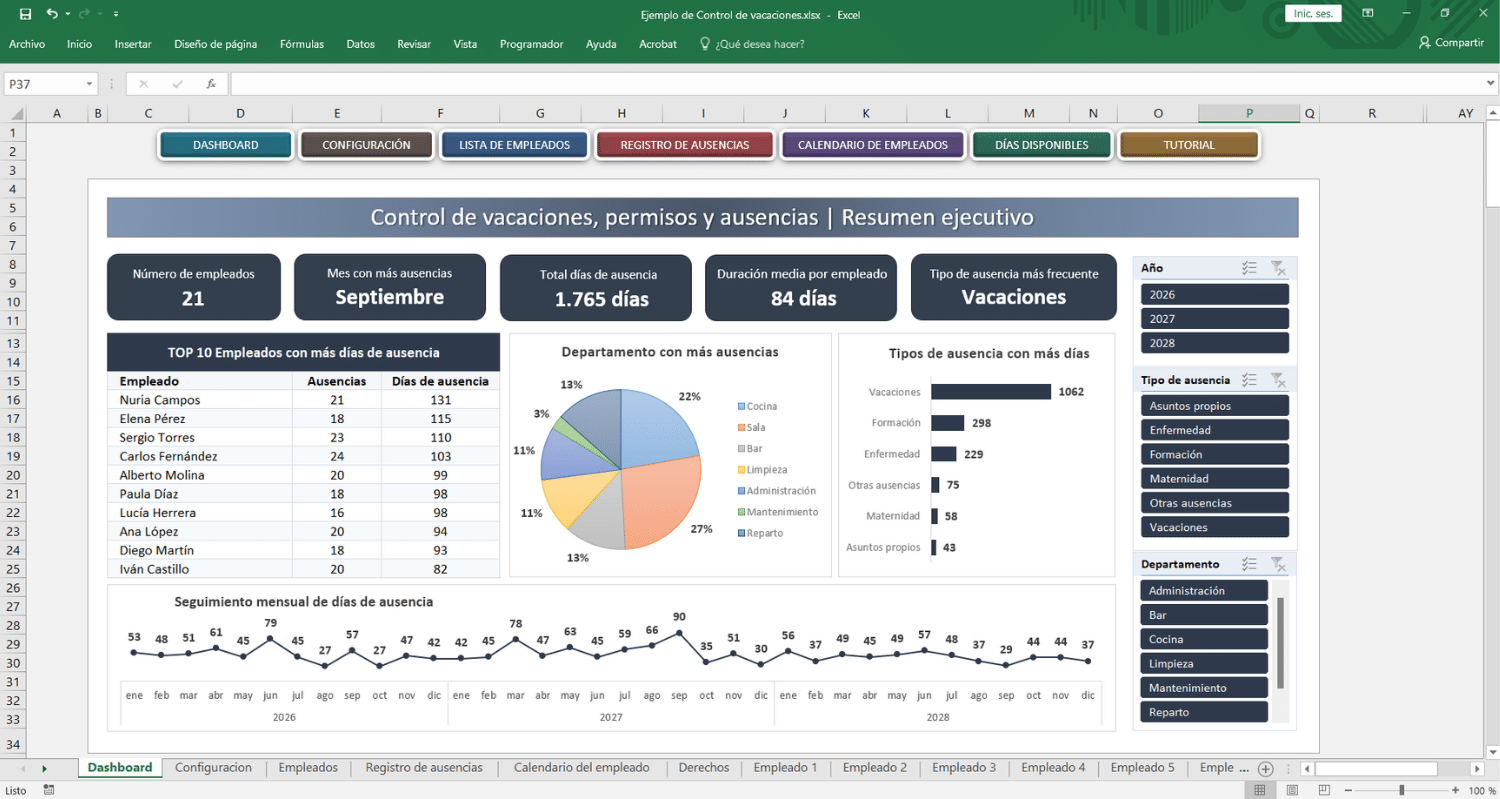Open the undo history dropdown arrow
The image size is (1500, 799).
pos(67,14)
